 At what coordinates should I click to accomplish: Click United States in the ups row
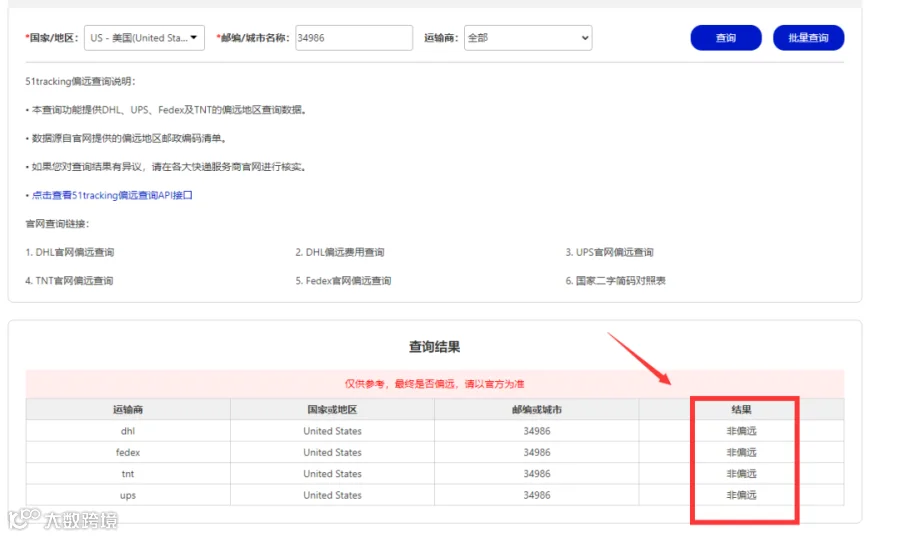pyautogui.click(x=332, y=495)
